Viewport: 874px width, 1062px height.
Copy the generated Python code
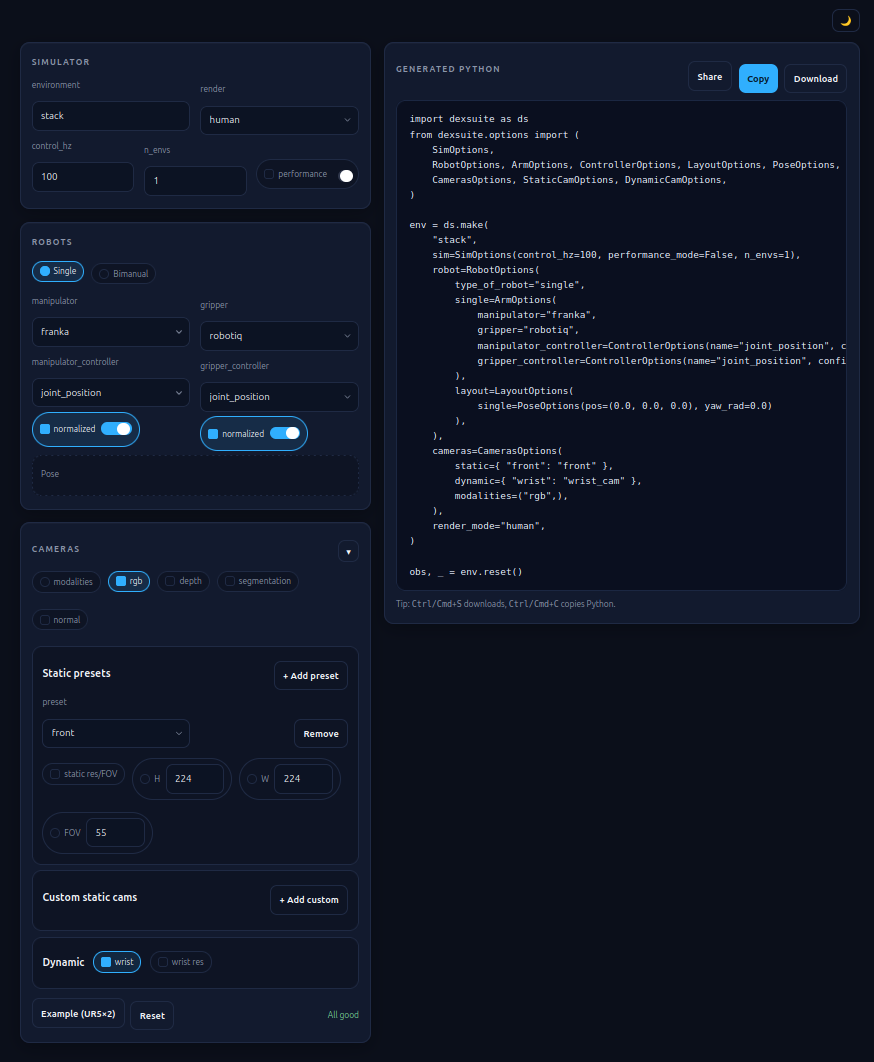tap(758, 79)
